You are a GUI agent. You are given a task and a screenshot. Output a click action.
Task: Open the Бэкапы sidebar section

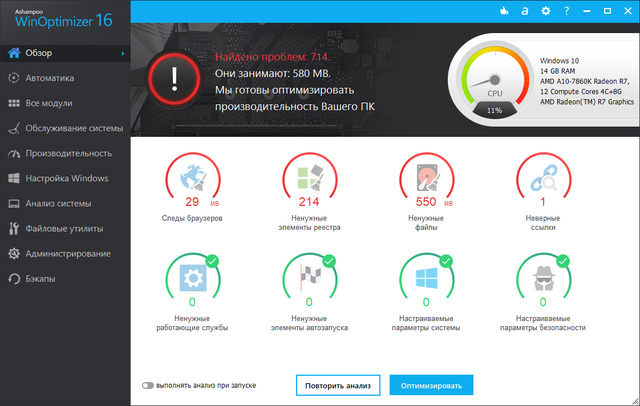(x=41, y=277)
